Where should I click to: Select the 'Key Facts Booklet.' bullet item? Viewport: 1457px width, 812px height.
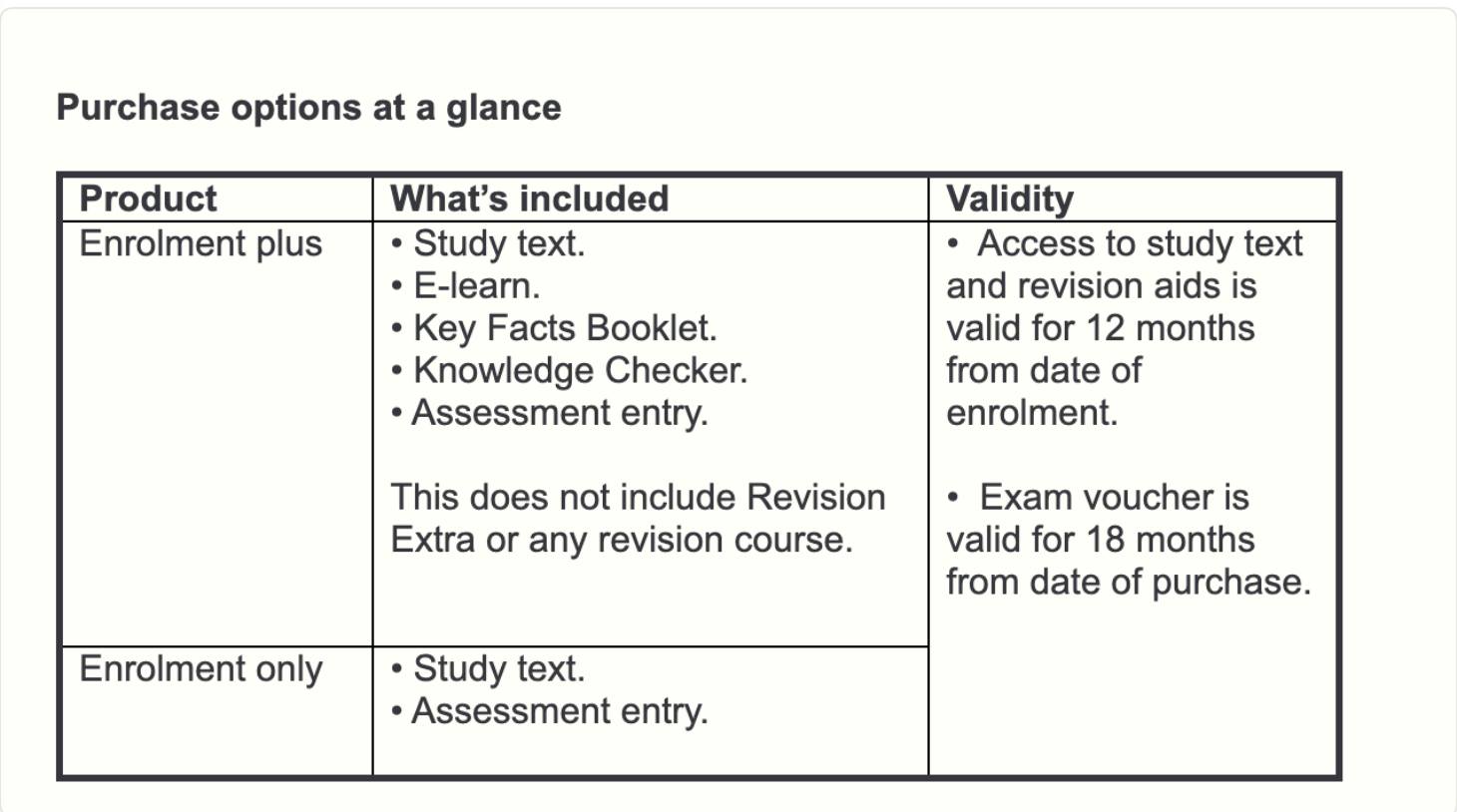tap(554, 328)
